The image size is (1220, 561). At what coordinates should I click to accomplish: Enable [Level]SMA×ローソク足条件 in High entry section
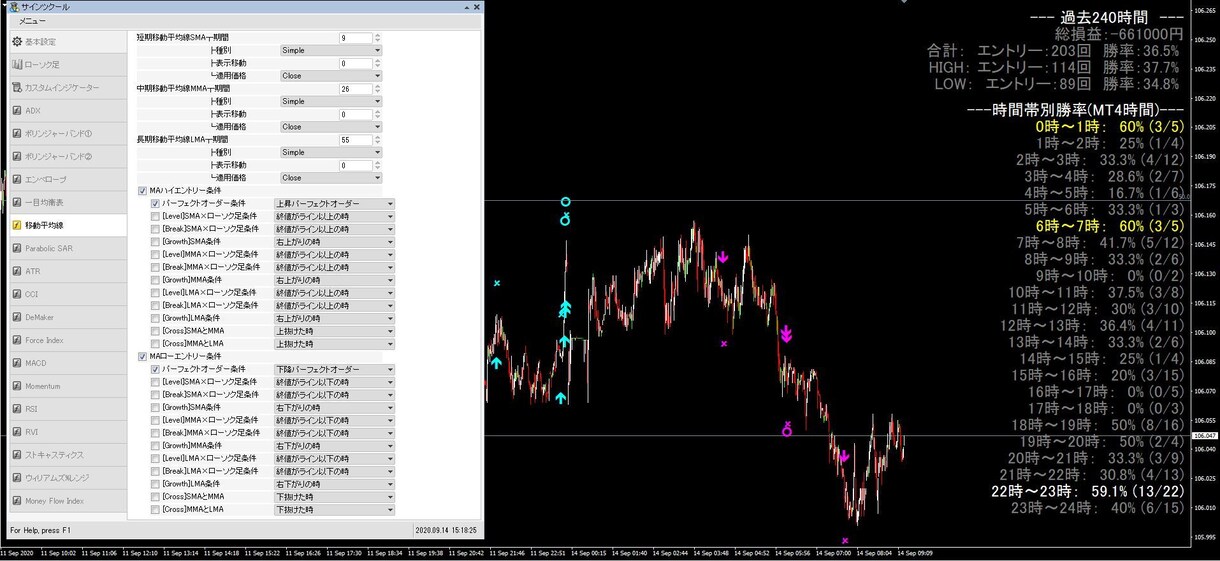coord(155,216)
